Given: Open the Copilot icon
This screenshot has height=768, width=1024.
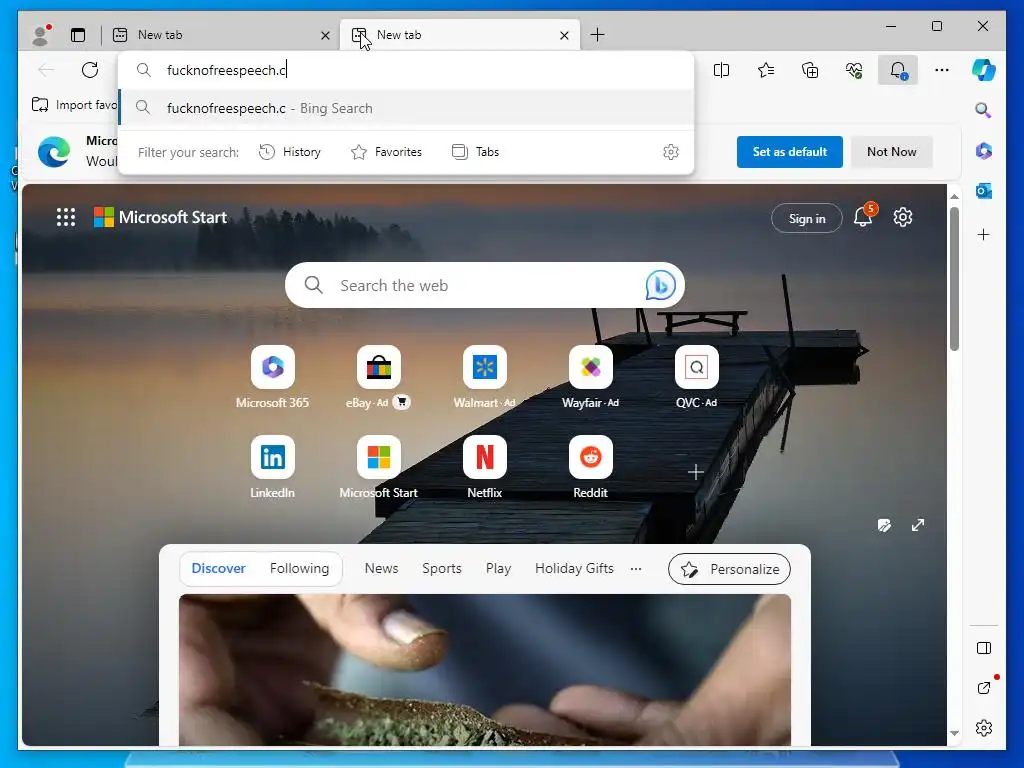Looking at the screenshot, I should click(x=984, y=70).
